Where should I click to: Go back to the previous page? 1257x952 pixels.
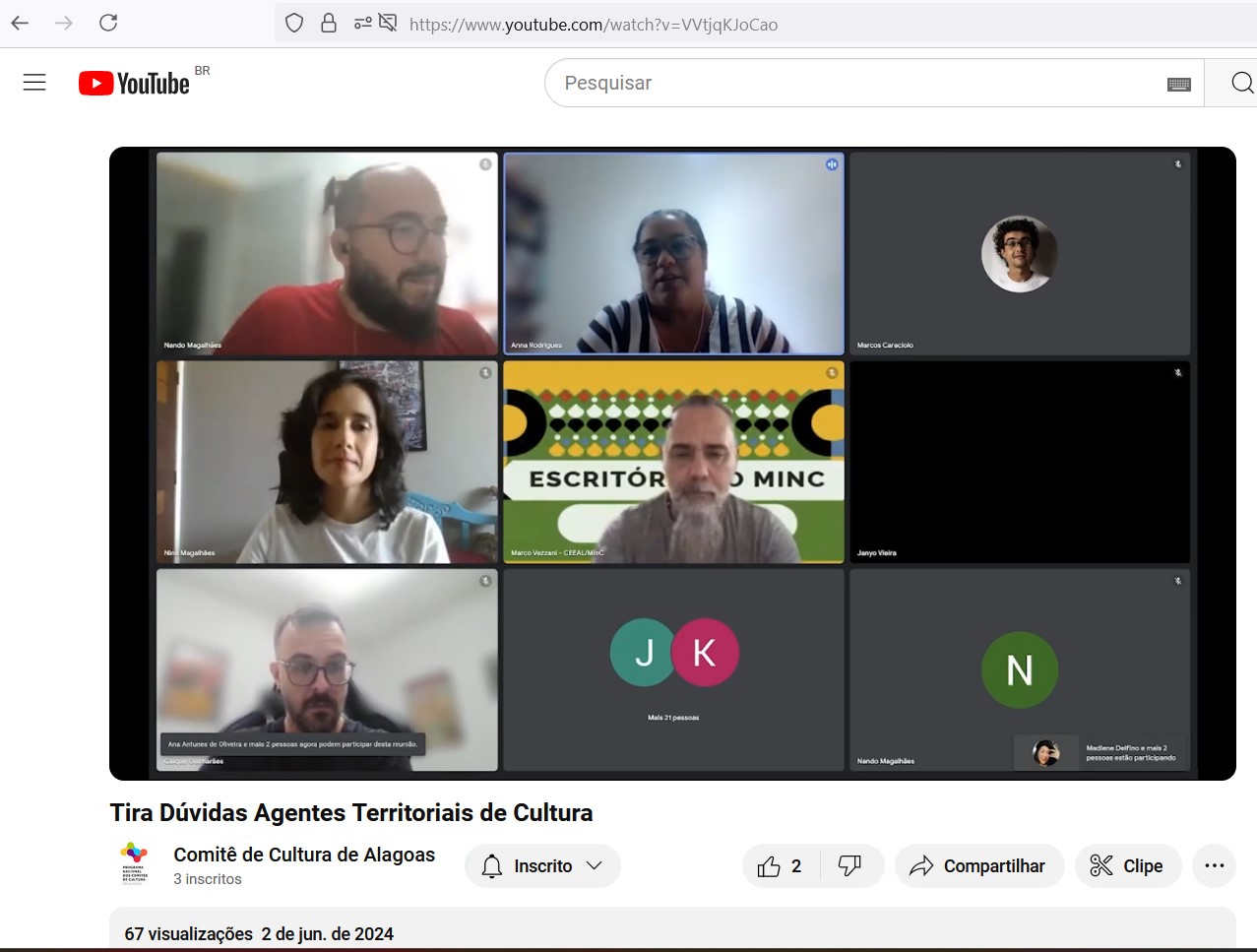(21, 23)
